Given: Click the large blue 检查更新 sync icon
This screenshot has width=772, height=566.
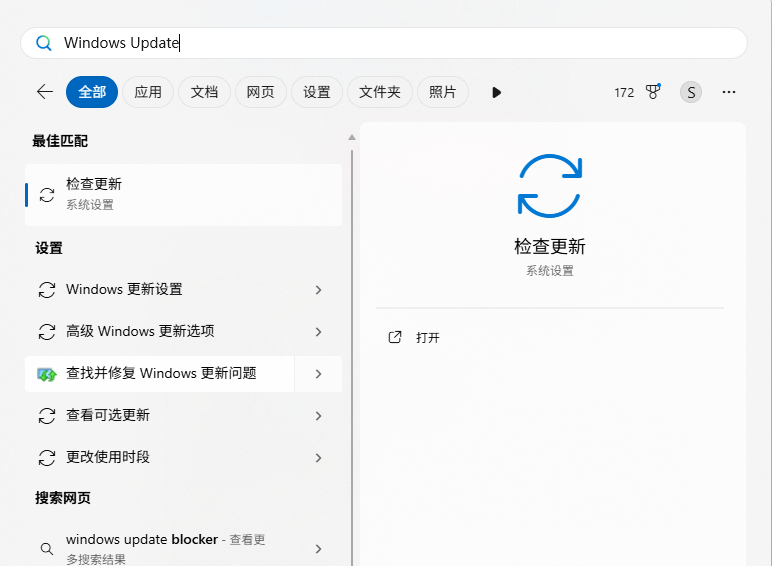Looking at the screenshot, I should coord(550,186).
